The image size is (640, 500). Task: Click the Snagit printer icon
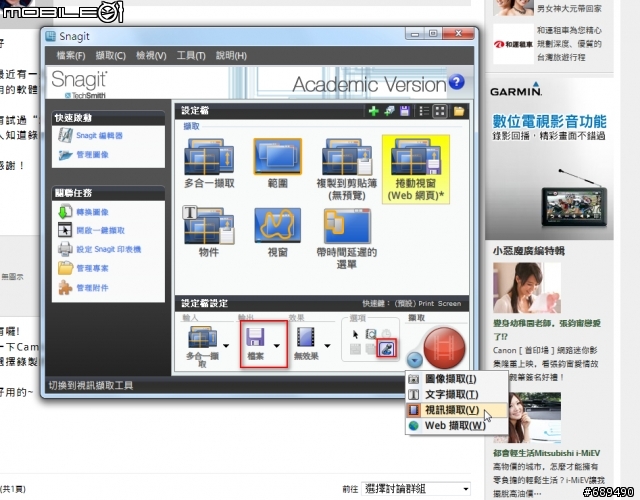65,249
